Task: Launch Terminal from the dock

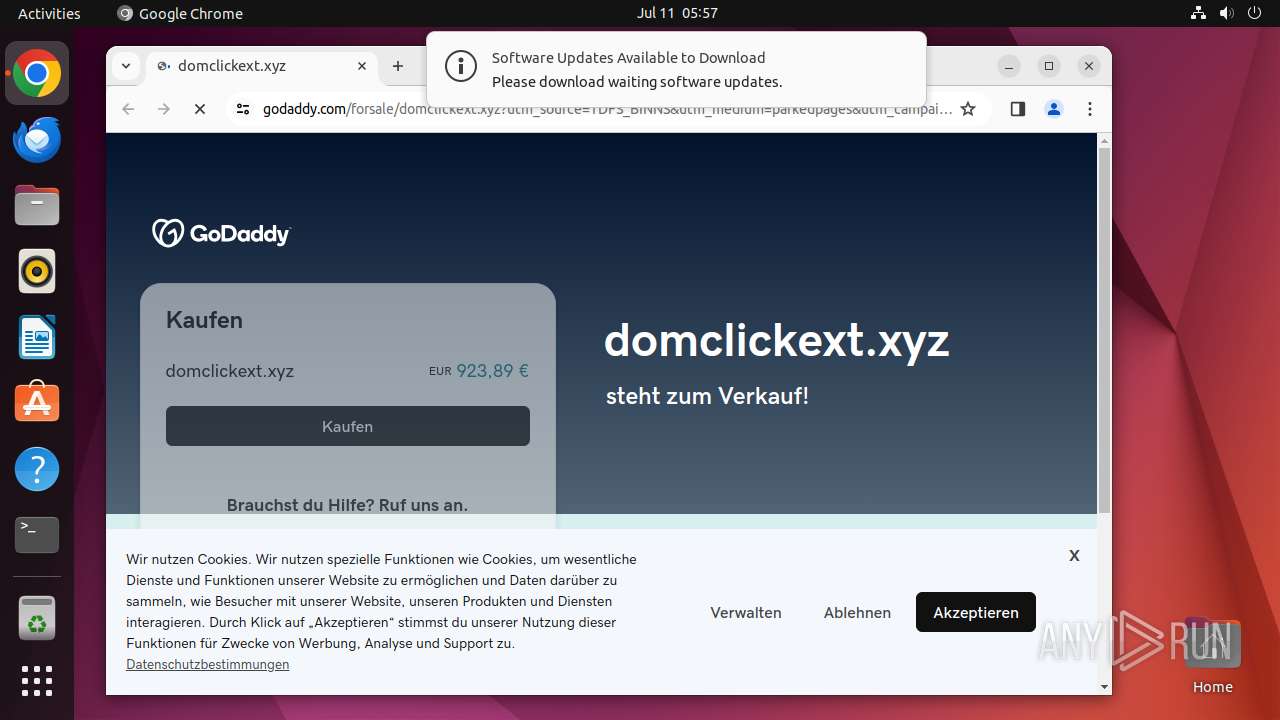Action: 37,535
